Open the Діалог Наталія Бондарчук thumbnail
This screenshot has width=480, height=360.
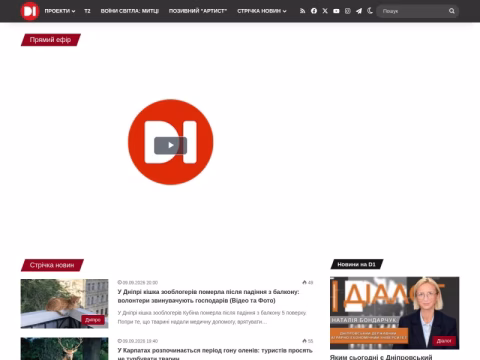tap(395, 313)
